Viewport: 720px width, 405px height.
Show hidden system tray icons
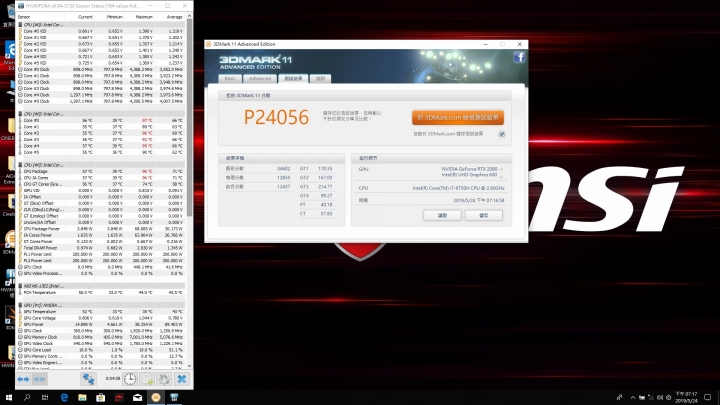[633, 398]
